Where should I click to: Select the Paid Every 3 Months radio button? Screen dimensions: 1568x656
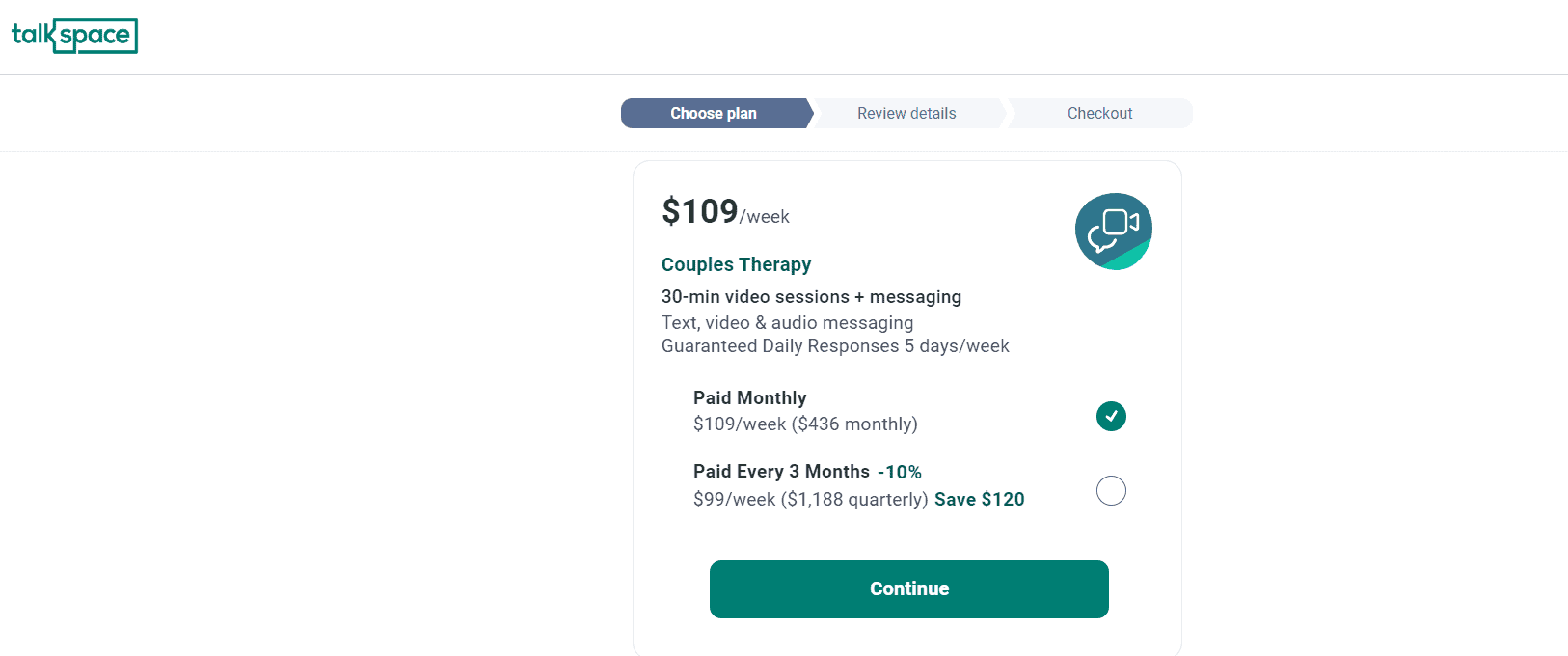pos(1111,491)
